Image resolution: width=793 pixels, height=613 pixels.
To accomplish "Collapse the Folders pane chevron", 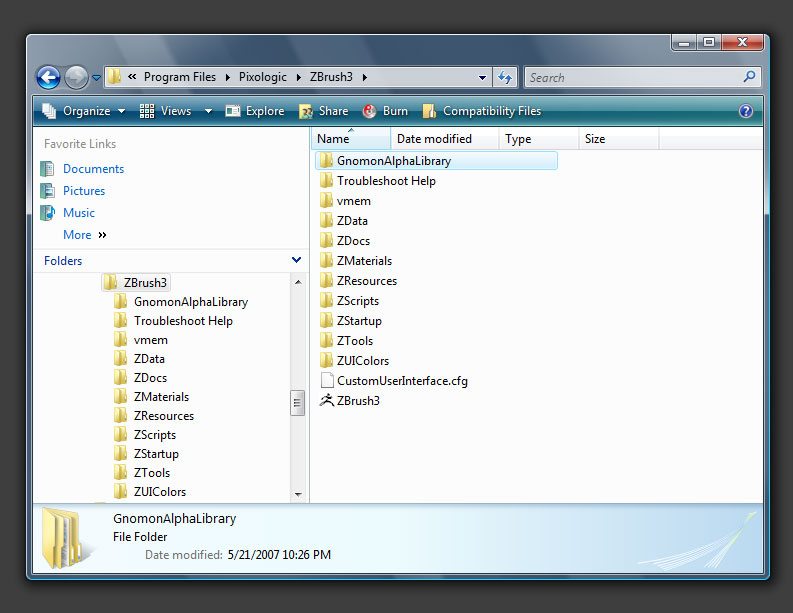I will [296, 260].
